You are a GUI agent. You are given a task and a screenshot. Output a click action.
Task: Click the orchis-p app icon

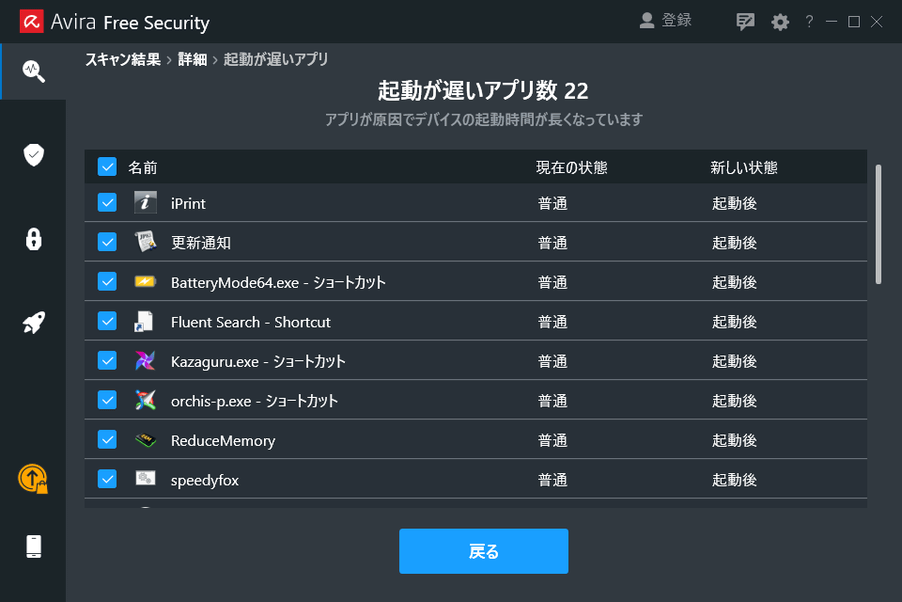click(x=145, y=400)
